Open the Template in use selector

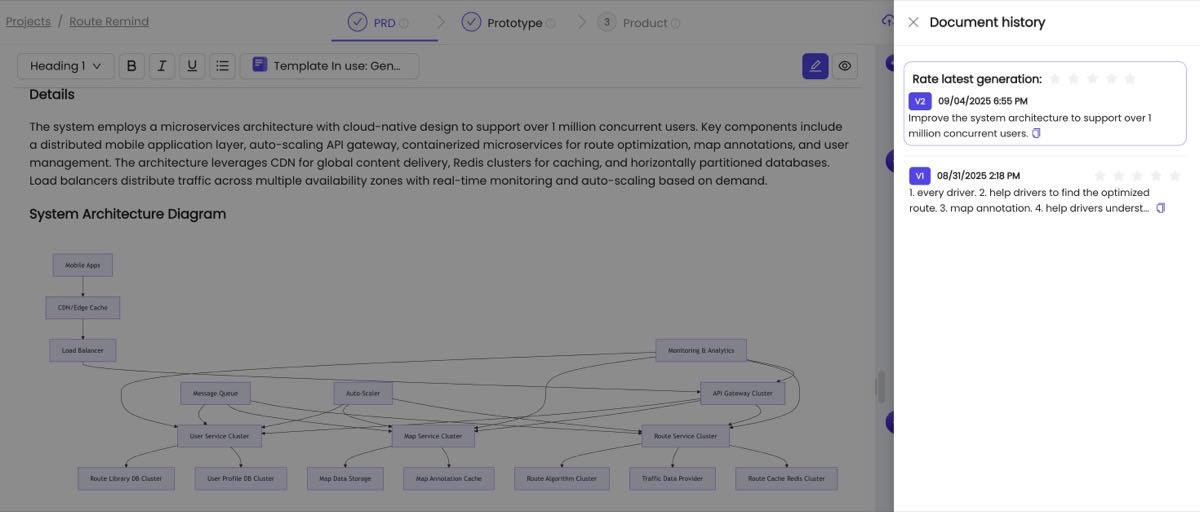pyautogui.click(x=329, y=66)
